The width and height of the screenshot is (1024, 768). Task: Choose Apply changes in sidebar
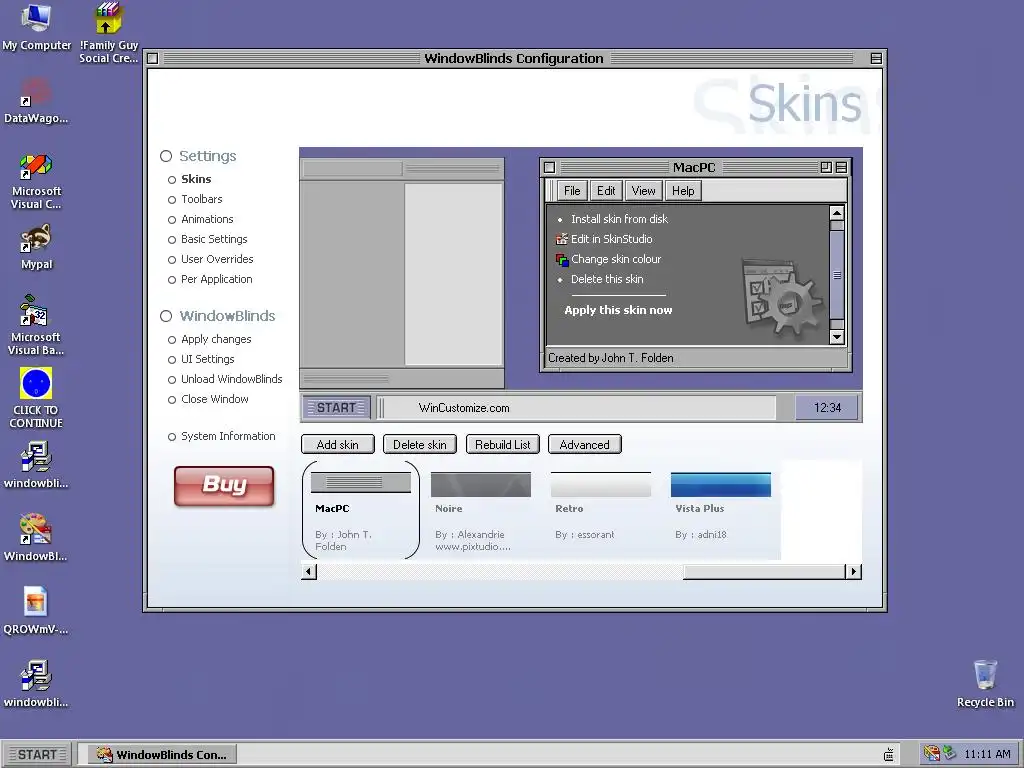coord(210,340)
